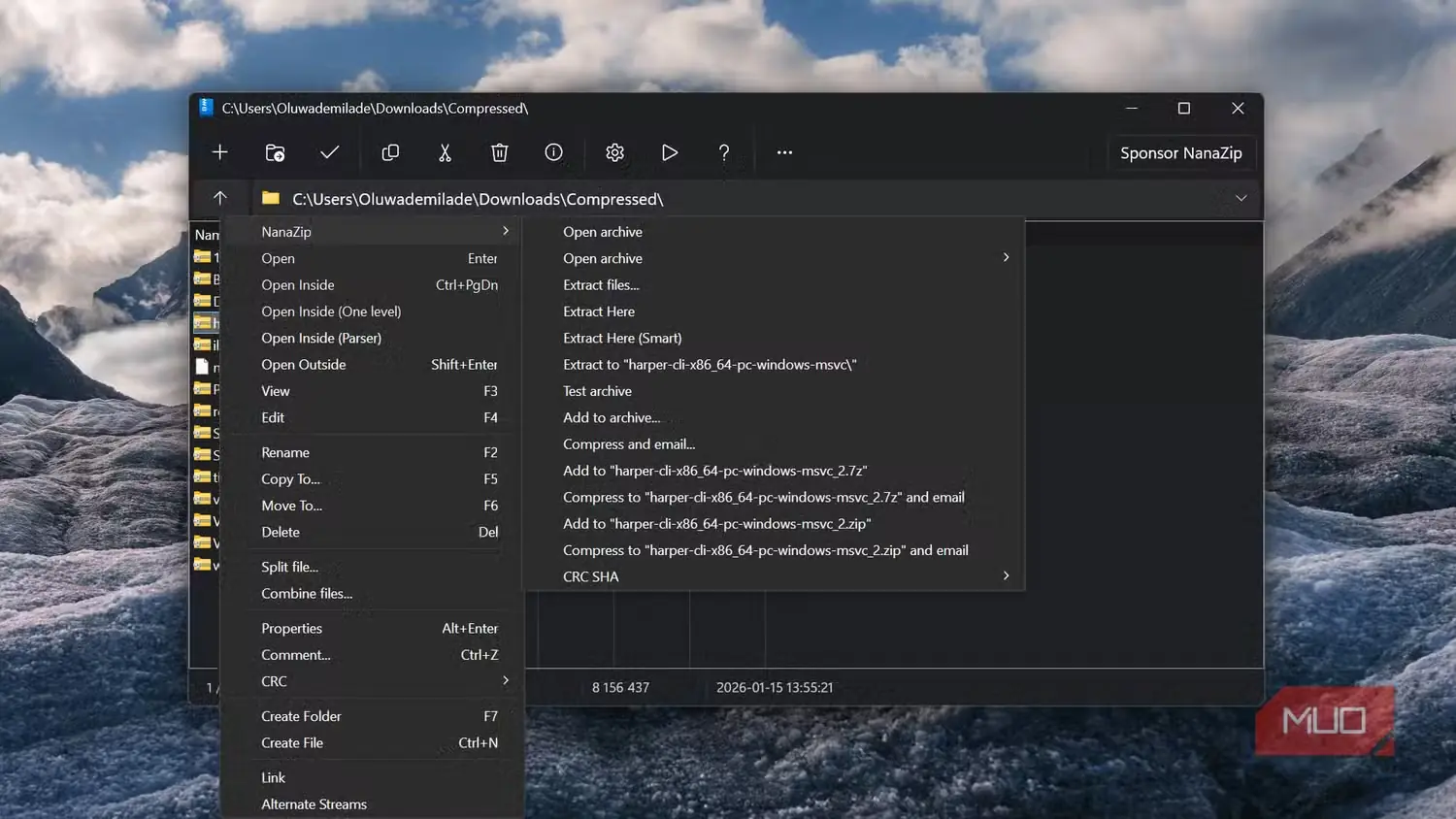The image size is (1456, 819).
Task: Expand the CRC SHA submenu
Action: click(1006, 576)
